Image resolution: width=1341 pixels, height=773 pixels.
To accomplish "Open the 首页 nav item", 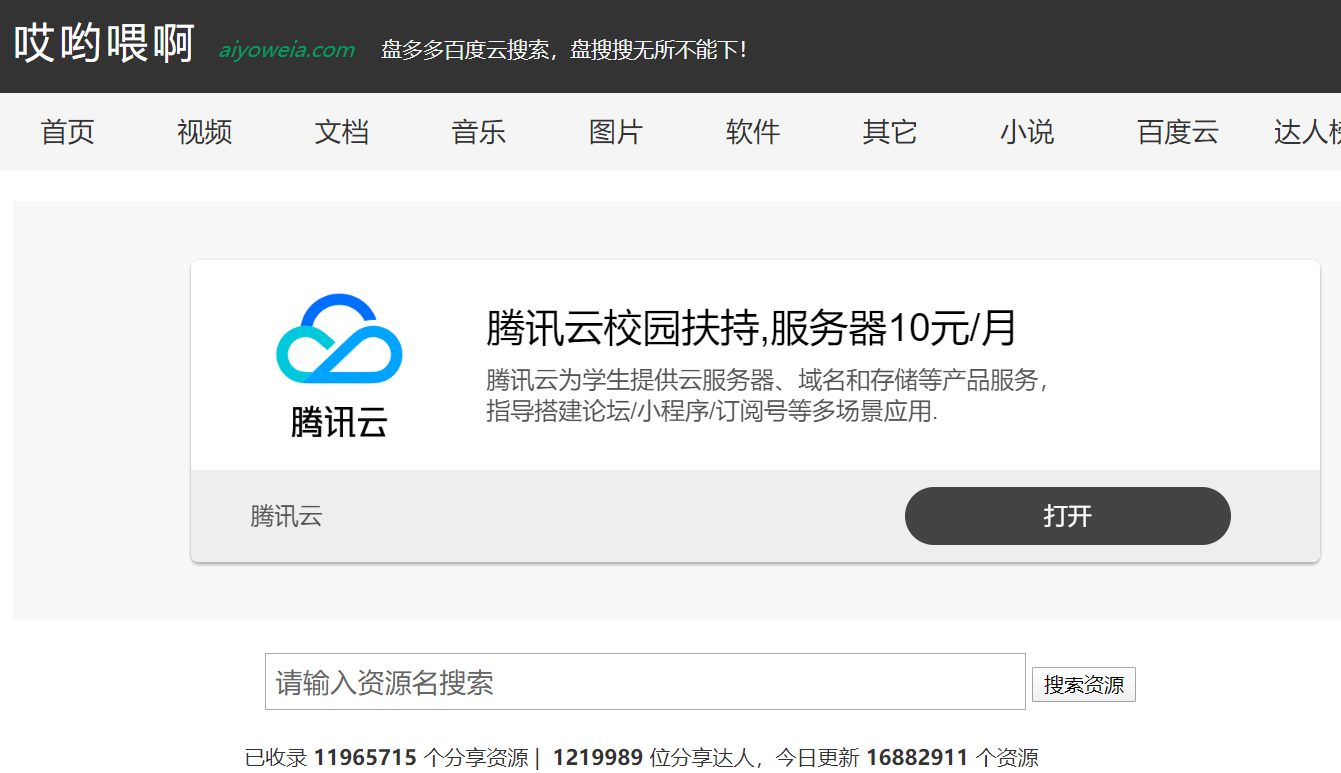I will tap(68, 132).
